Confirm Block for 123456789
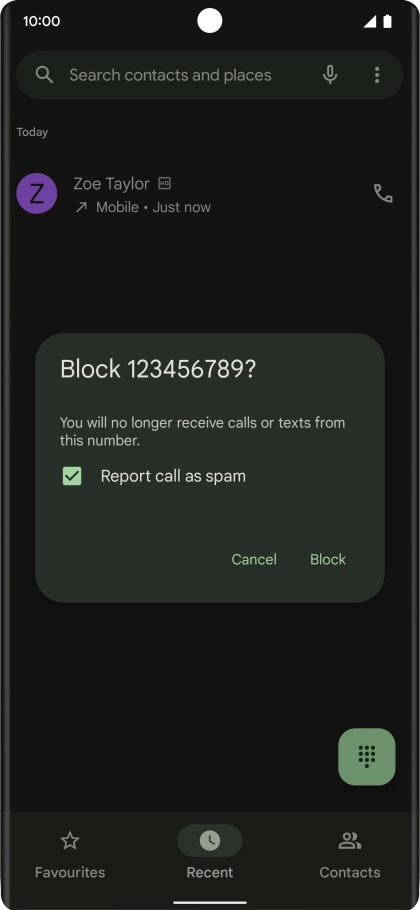 tap(328, 559)
